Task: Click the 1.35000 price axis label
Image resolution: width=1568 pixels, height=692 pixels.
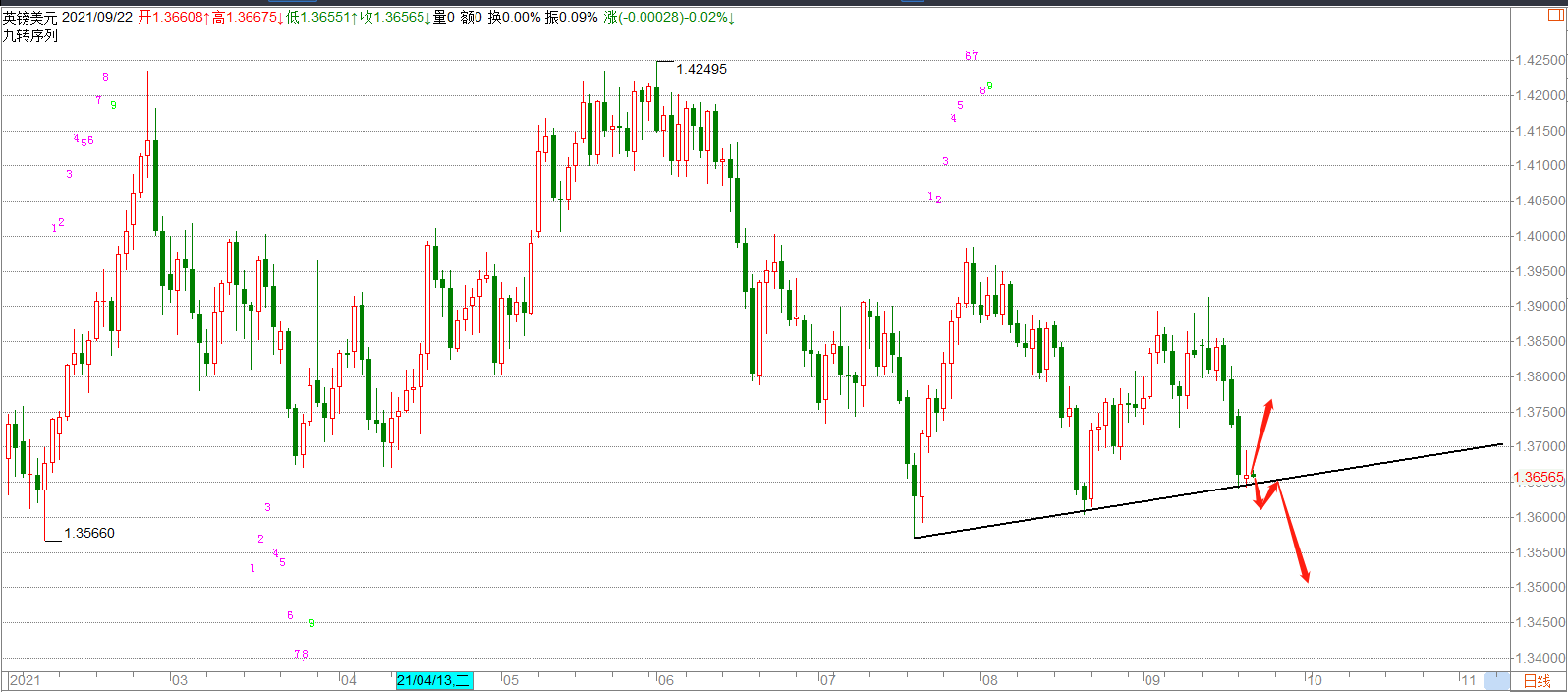Action: 1540,587
